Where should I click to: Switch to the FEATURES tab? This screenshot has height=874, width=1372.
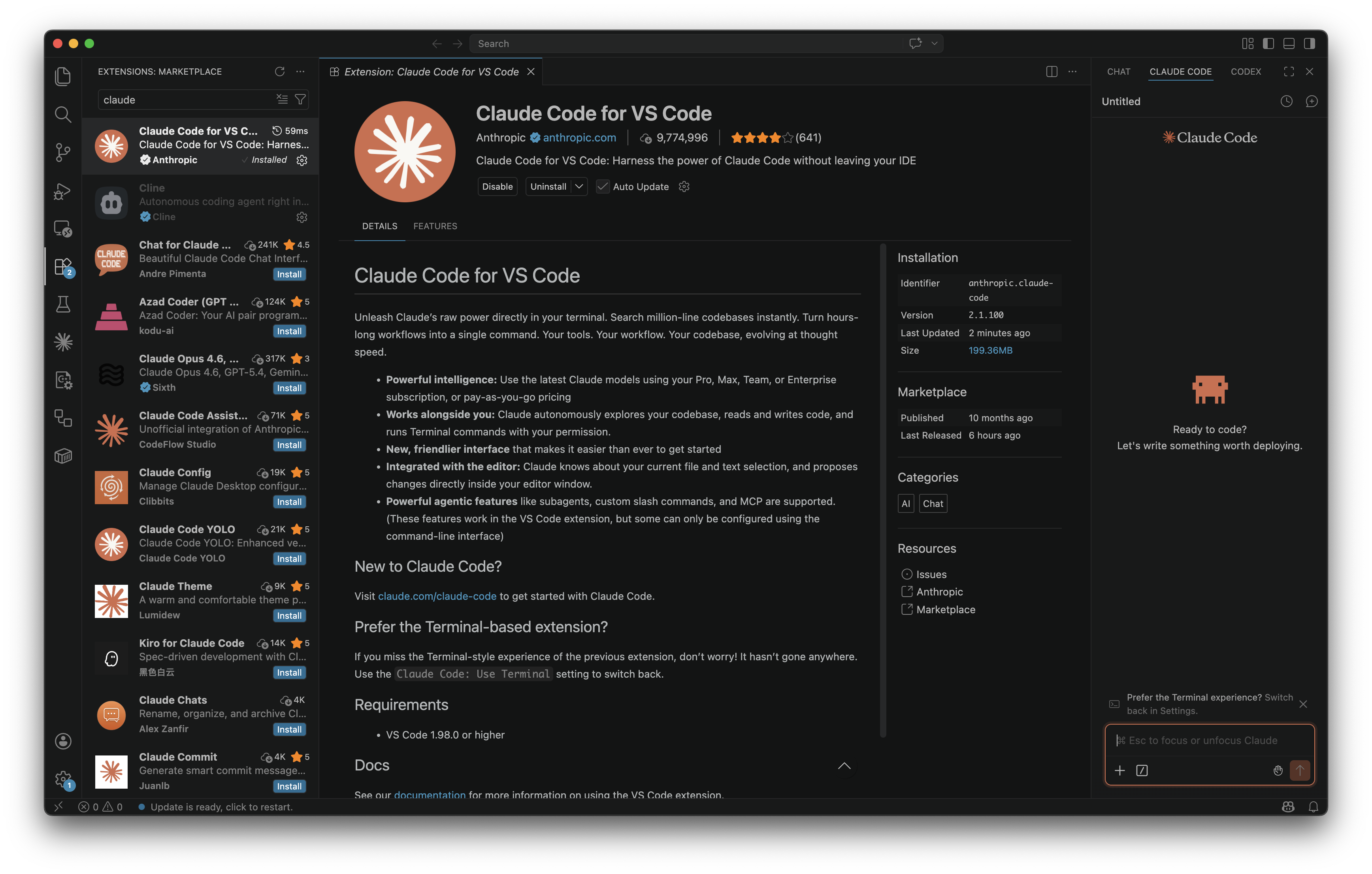pyautogui.click(x=435, y=226)
